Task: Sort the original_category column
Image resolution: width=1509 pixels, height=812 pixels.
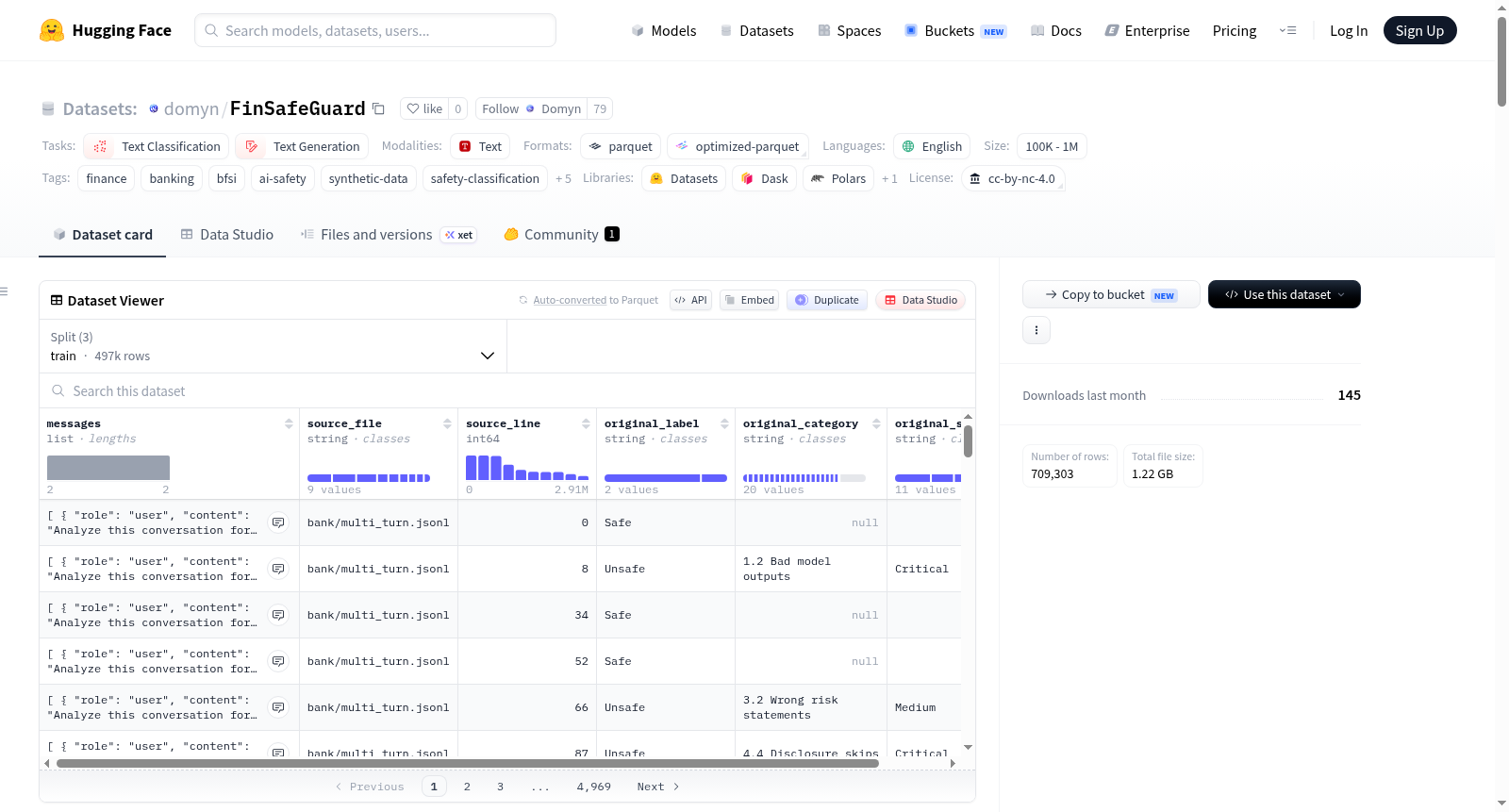Action: (876, 423)
